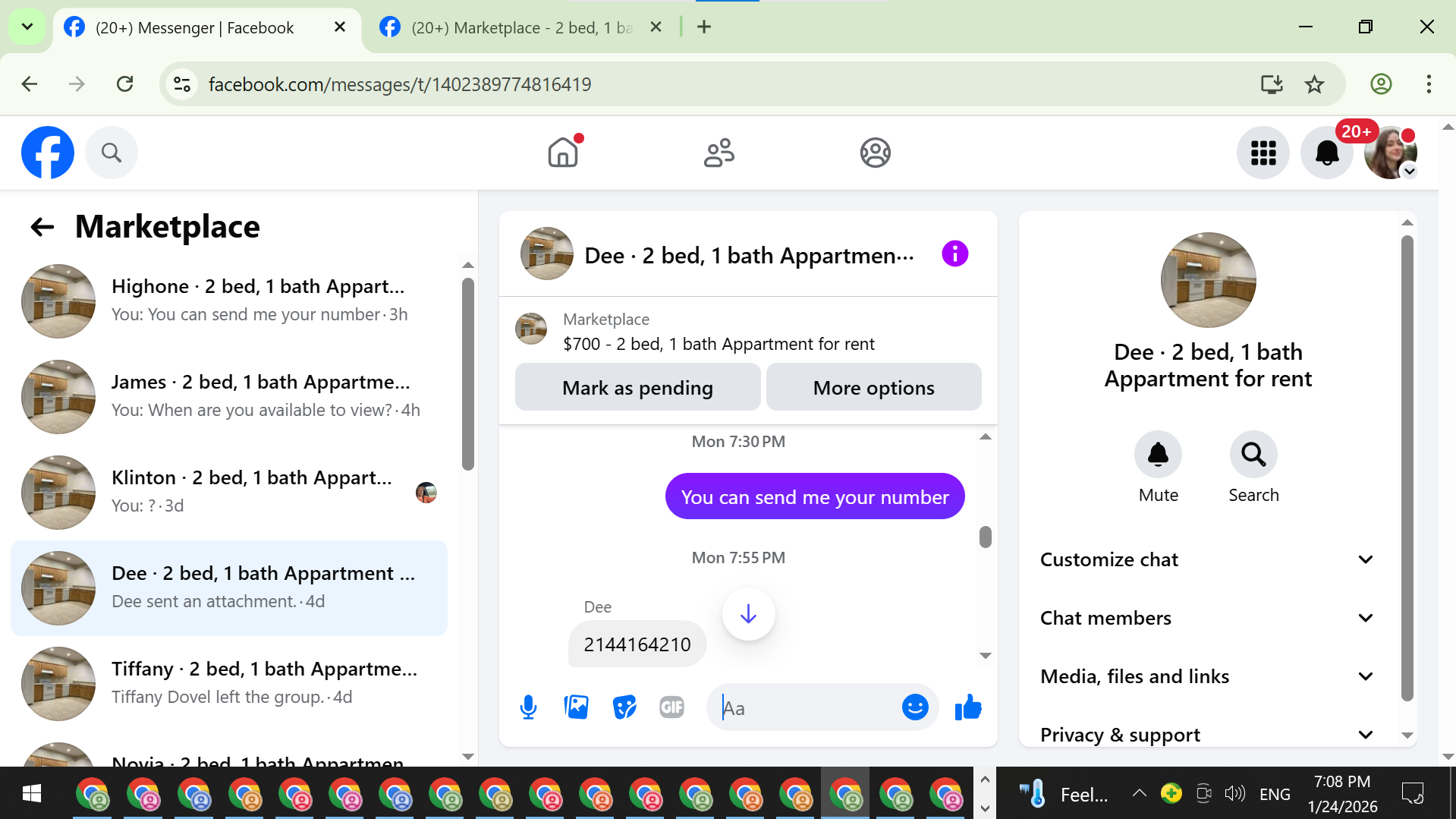Screen dimensions: 1456x819
Task: Click the address bar URL
Action: (400, 83)
